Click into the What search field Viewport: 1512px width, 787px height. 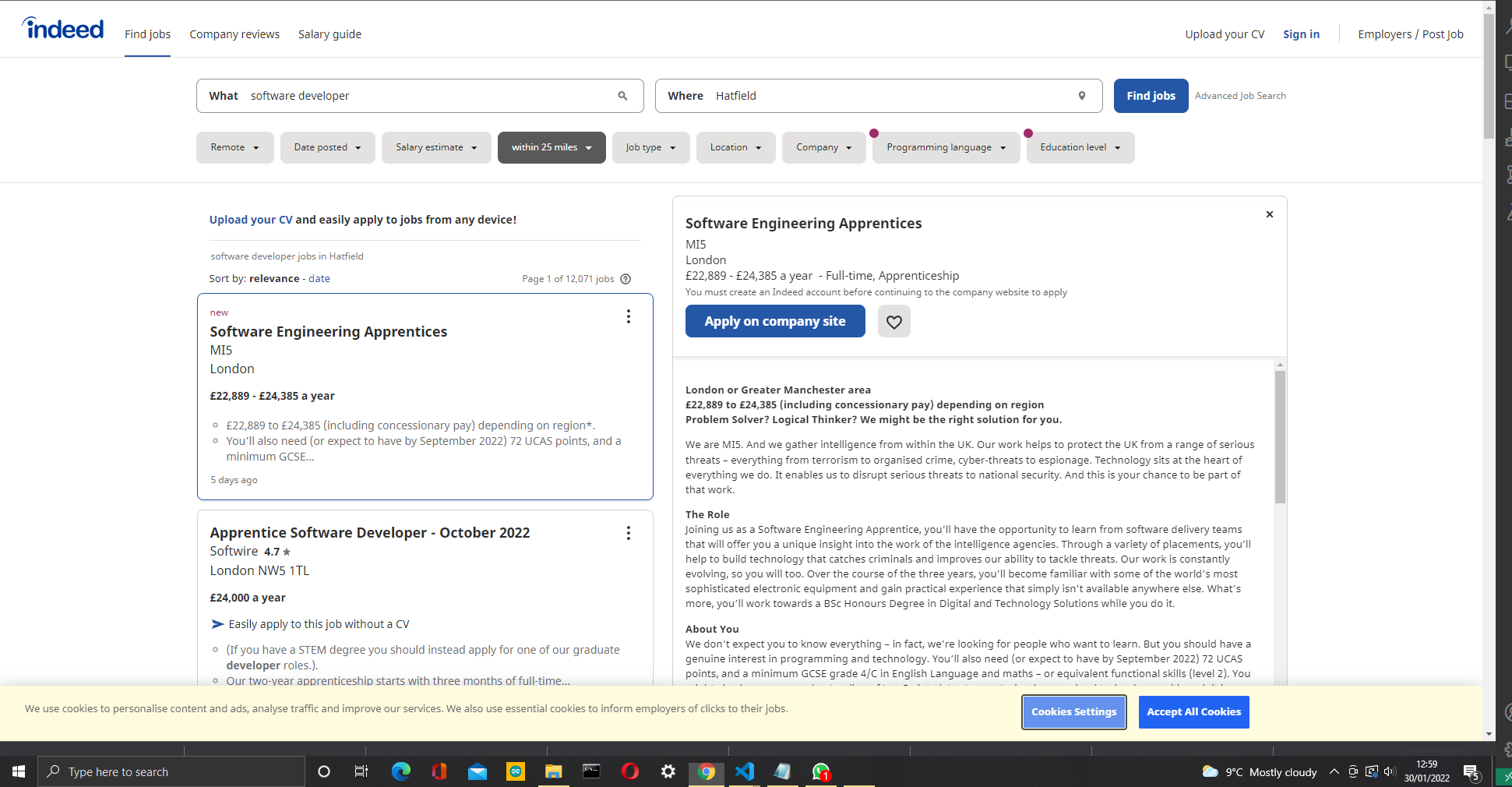420,96
